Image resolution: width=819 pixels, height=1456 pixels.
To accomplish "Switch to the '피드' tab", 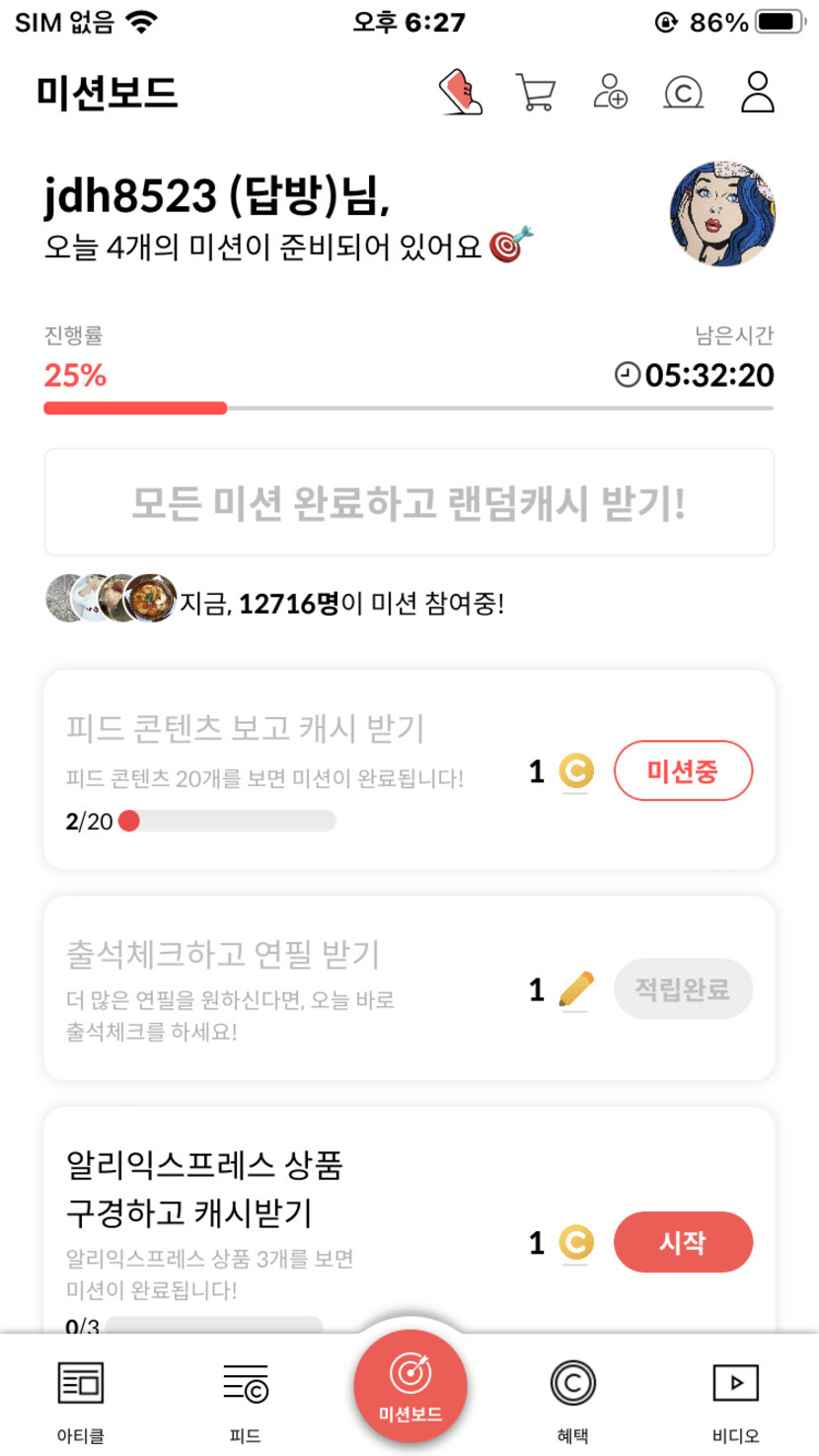I will (x=245, y=1398).
